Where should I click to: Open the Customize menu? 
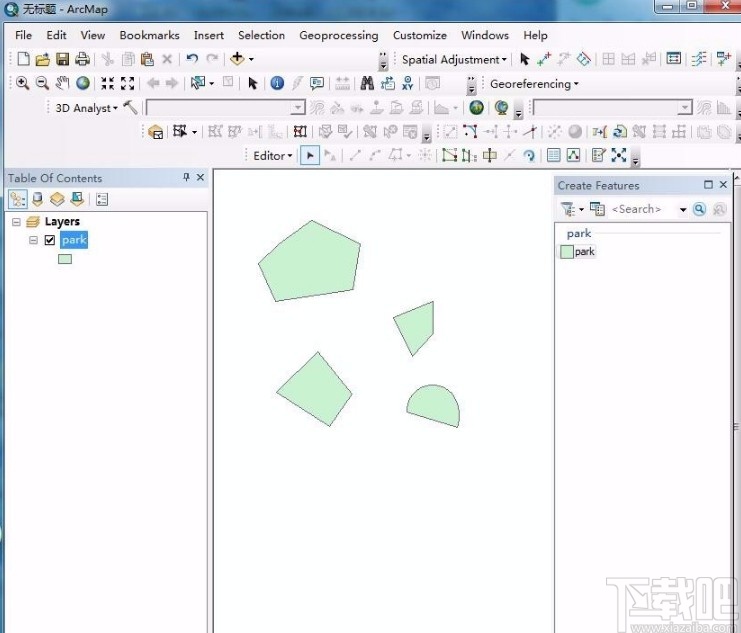(420, 35)
